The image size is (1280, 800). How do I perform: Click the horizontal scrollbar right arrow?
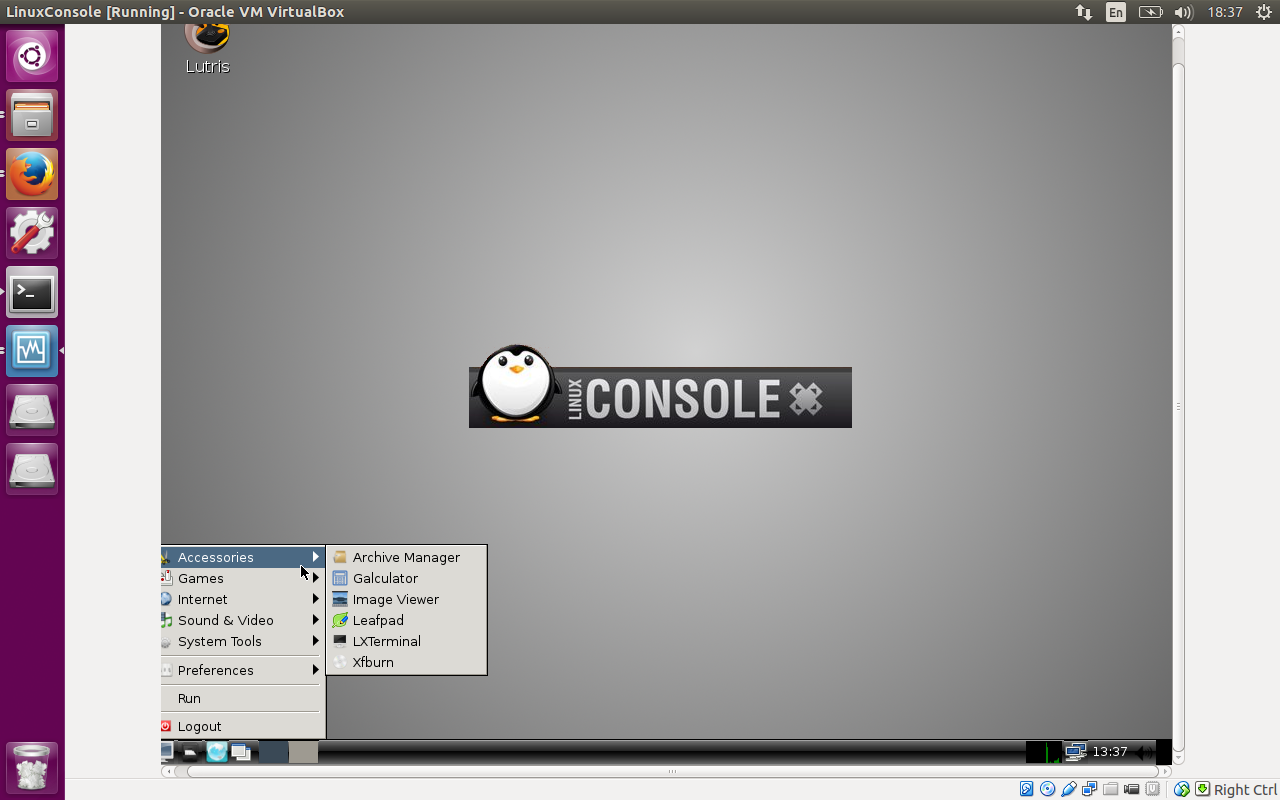(x=1166, y=771)
